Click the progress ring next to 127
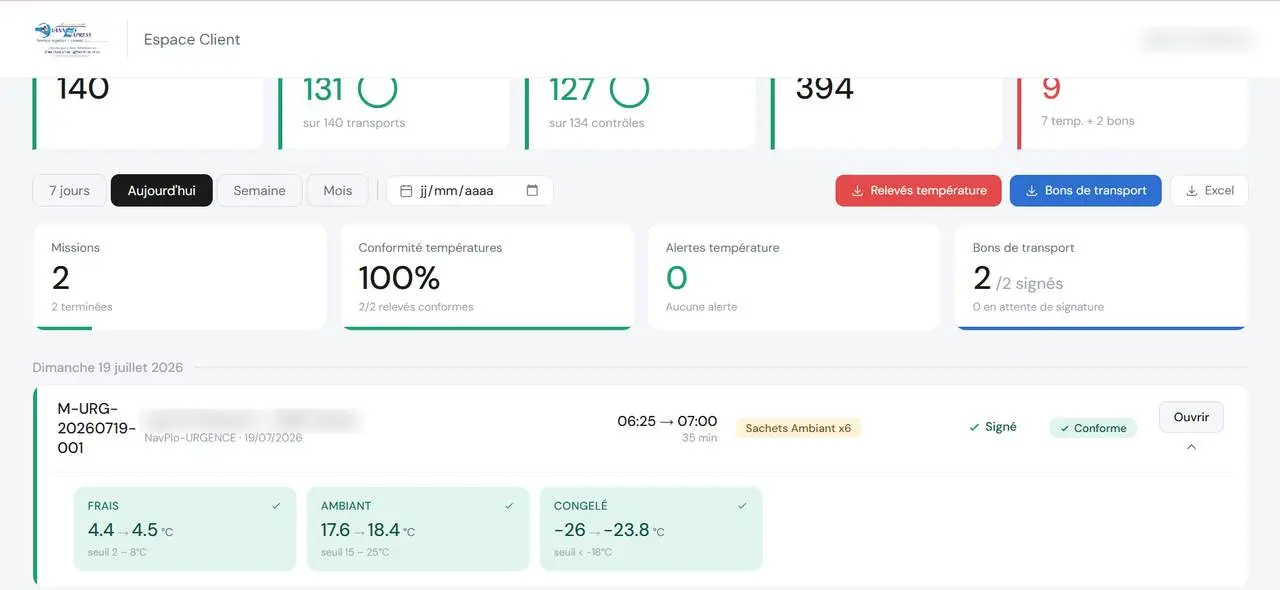Screen dimensions: 1280x590 tap(629, 88)
